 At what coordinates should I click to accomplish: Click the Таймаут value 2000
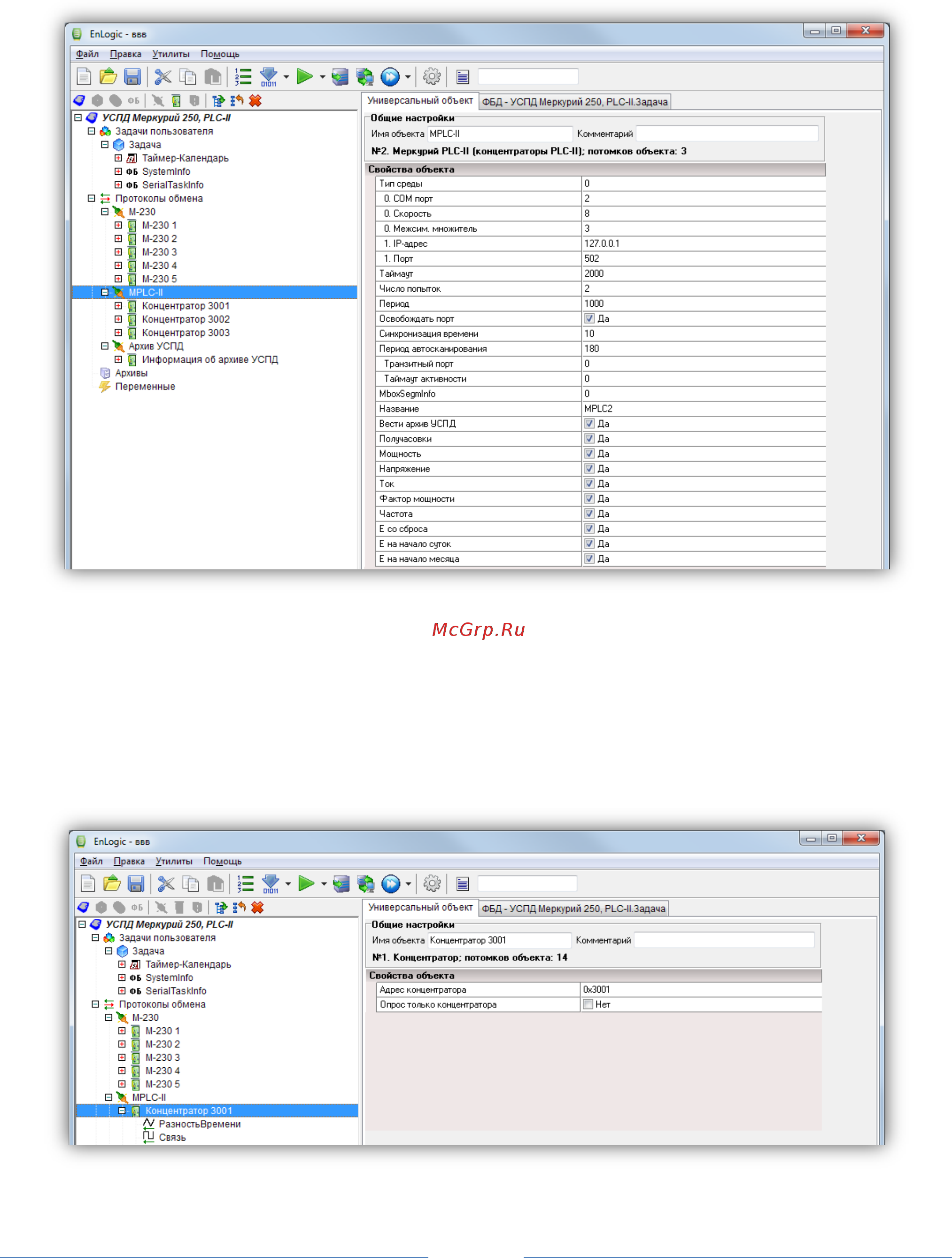pos(704,273)
